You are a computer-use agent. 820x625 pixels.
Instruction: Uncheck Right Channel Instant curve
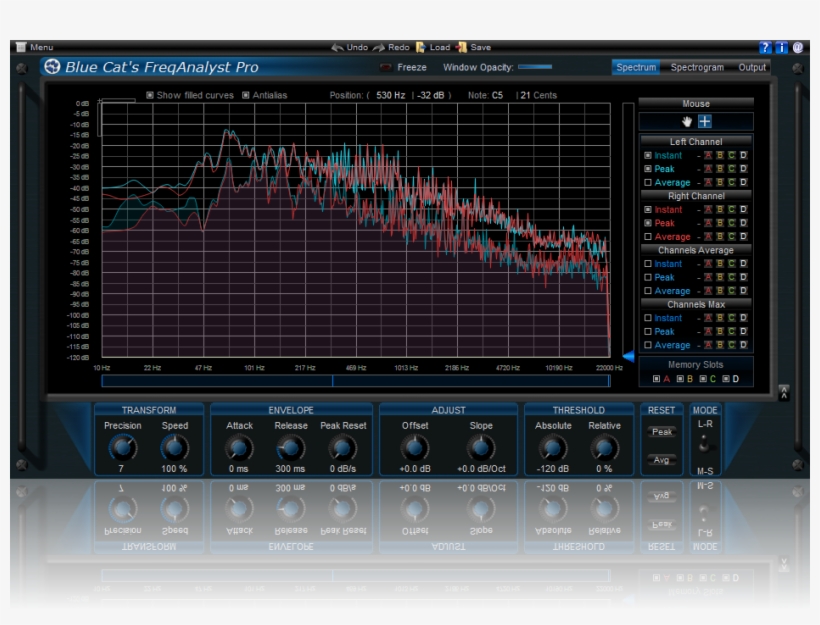(648, 209)
